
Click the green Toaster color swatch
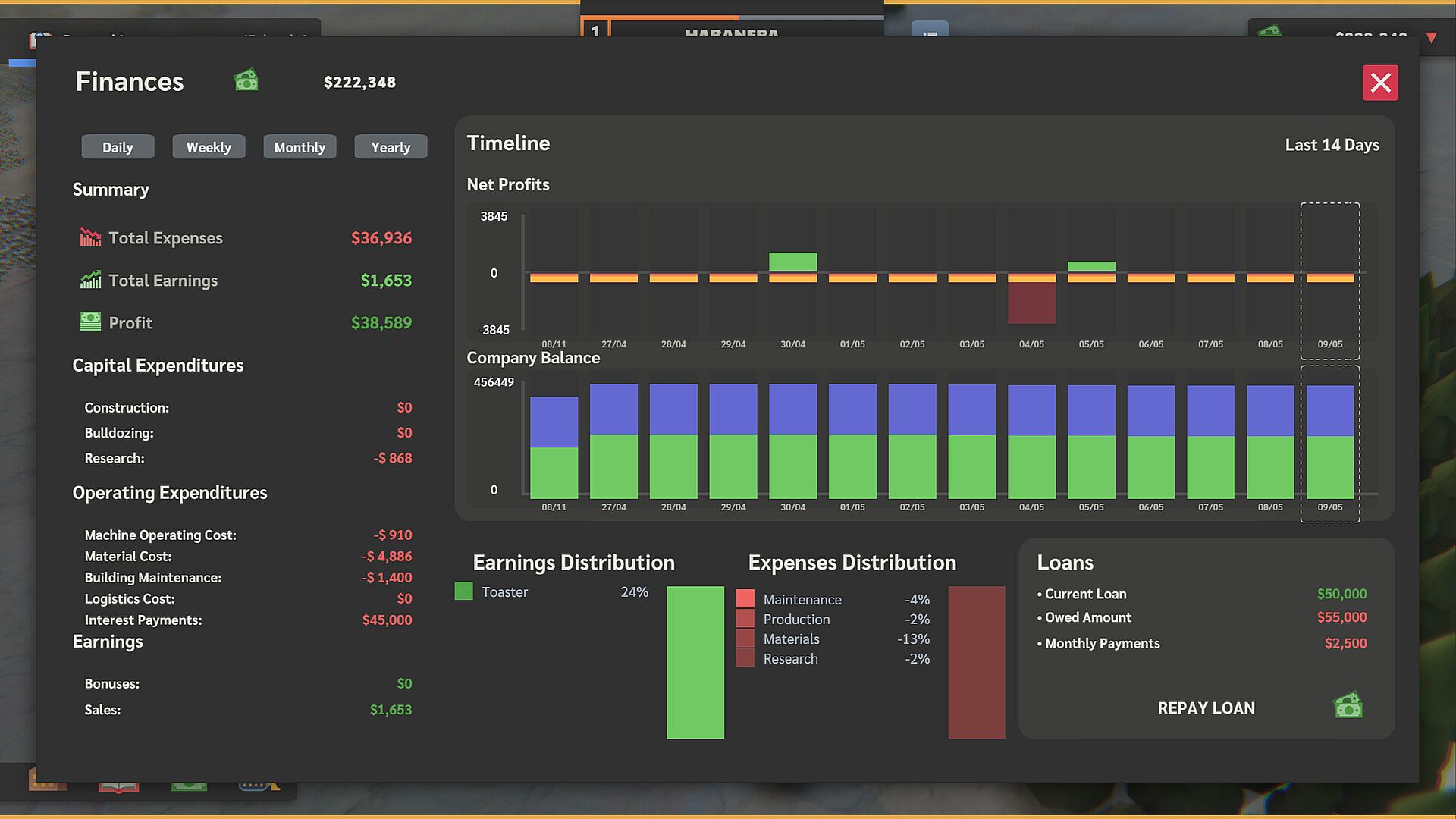pos(463,591)
